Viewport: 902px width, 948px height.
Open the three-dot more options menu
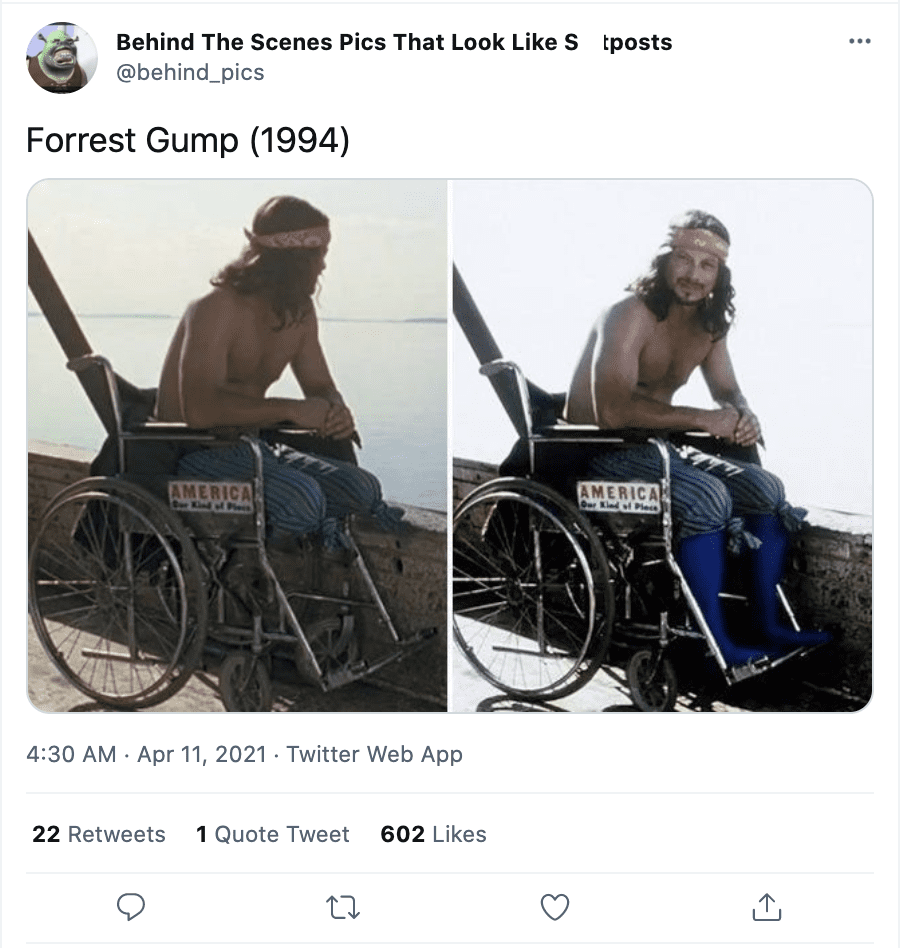pos(860,41)
